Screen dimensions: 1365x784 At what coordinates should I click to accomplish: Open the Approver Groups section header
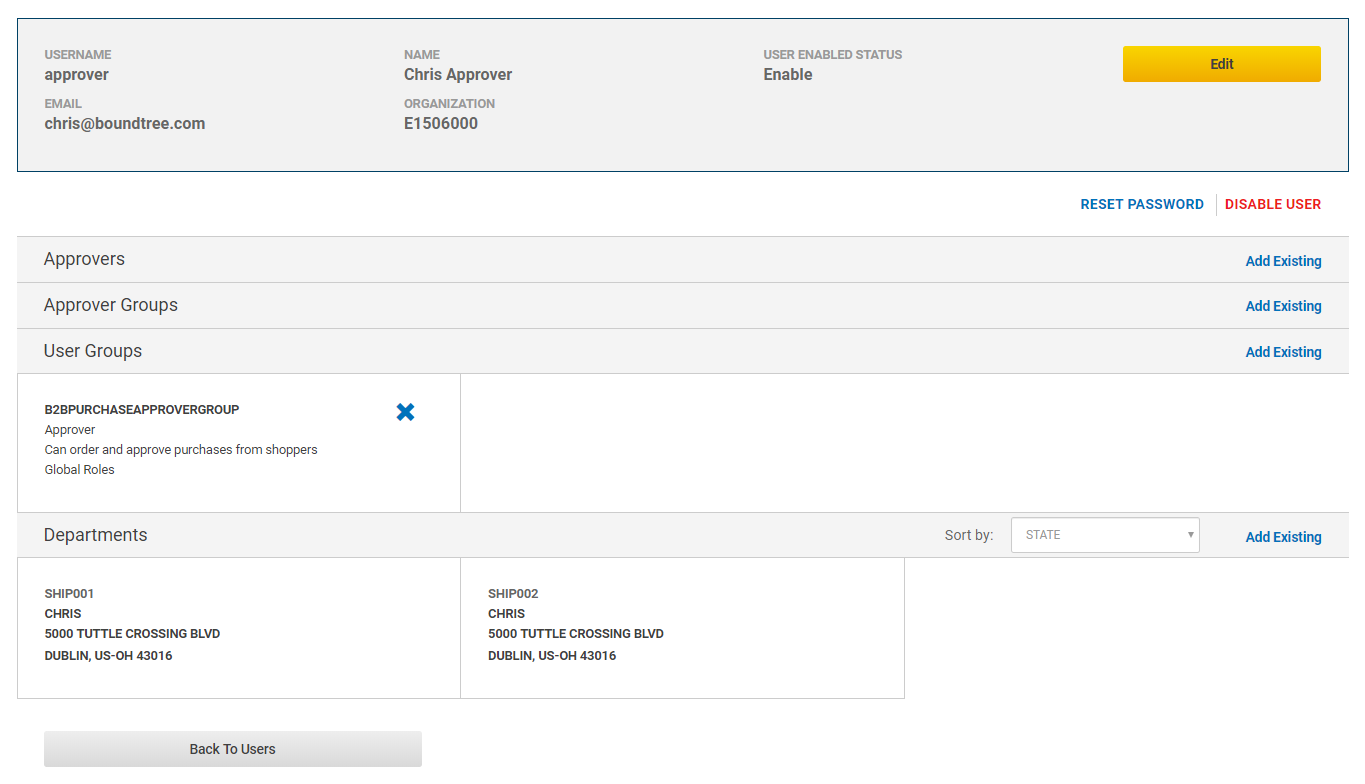click(110, 305)
